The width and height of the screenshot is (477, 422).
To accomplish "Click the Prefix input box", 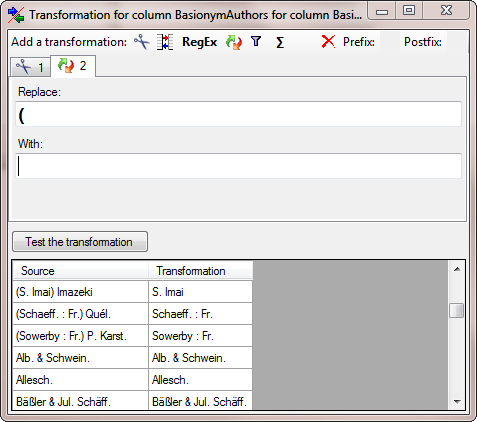I will point(390,42).
